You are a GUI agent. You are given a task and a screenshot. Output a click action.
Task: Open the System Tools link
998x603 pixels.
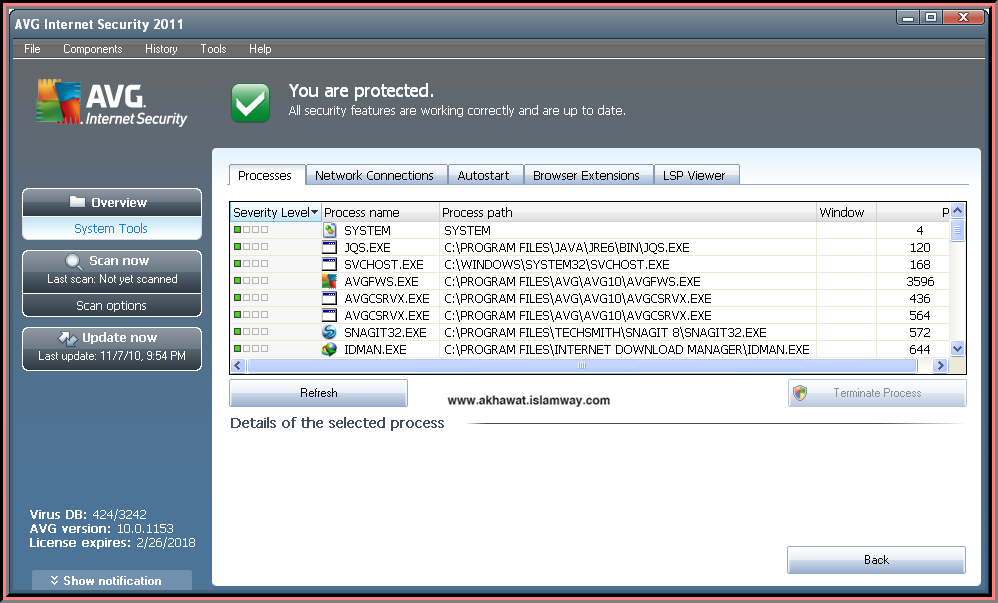111,229
